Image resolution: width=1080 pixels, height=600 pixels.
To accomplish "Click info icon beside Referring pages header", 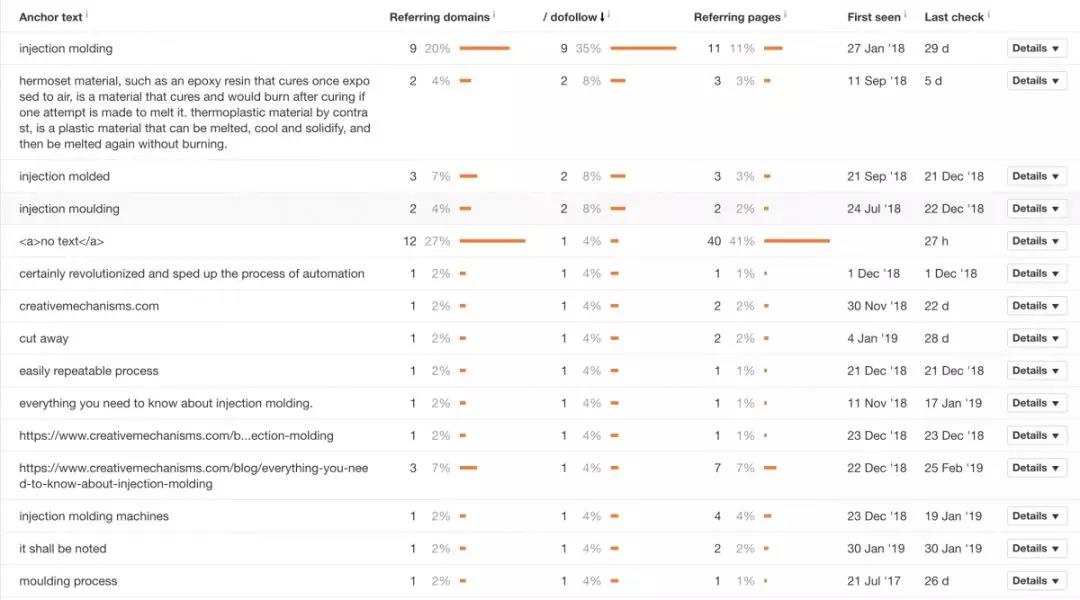I will click(x=787, y=15).
